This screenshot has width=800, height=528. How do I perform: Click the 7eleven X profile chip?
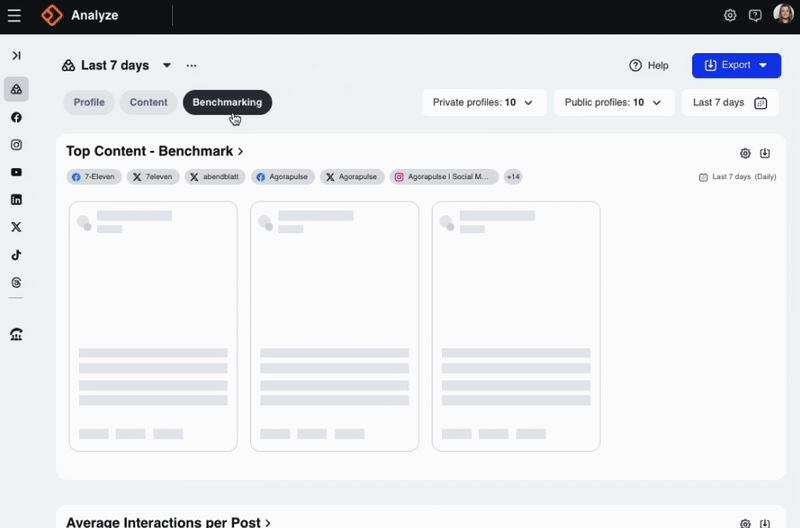(x=153, y=177)
